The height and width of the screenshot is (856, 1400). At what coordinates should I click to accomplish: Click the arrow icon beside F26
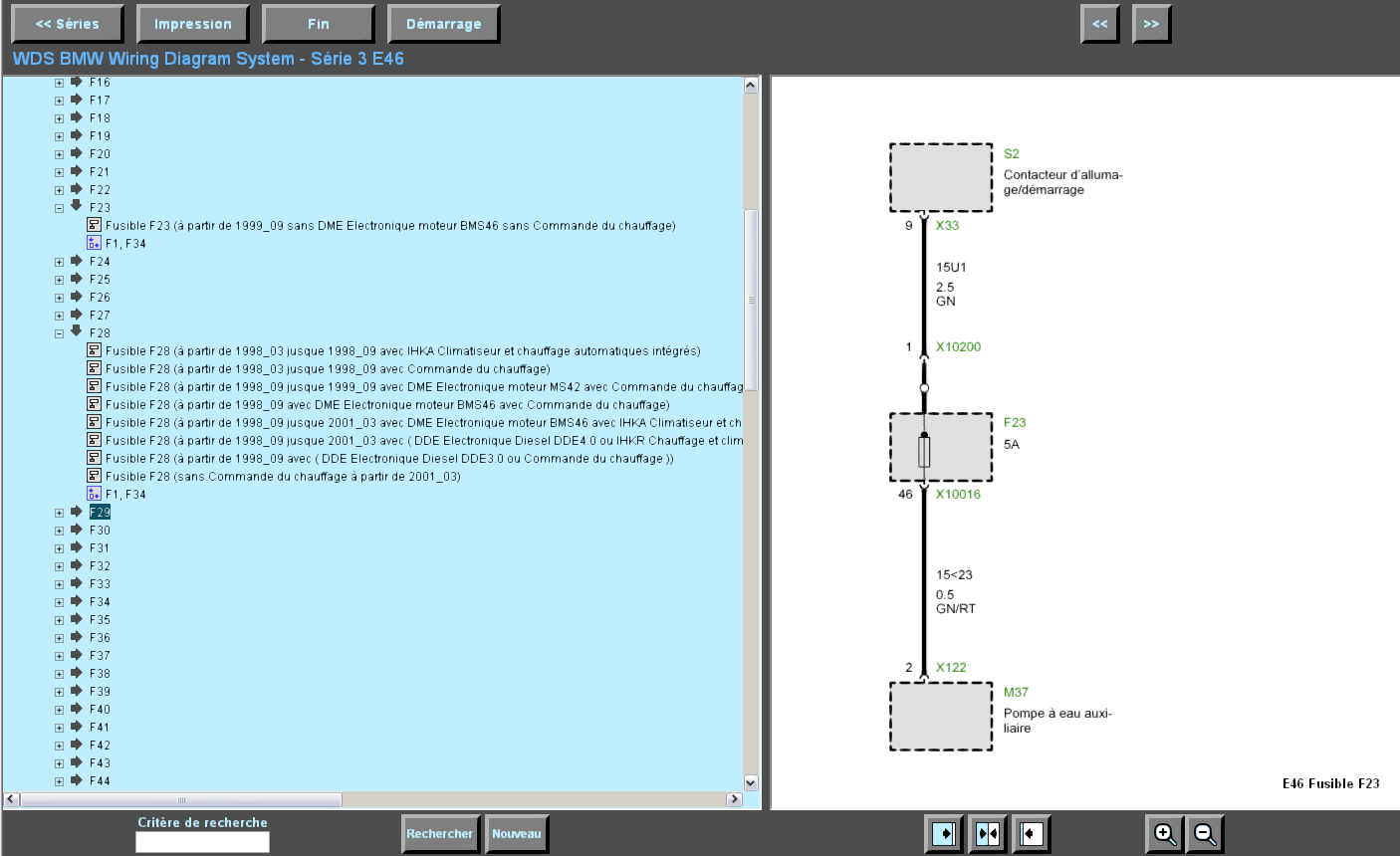point(77,297)
